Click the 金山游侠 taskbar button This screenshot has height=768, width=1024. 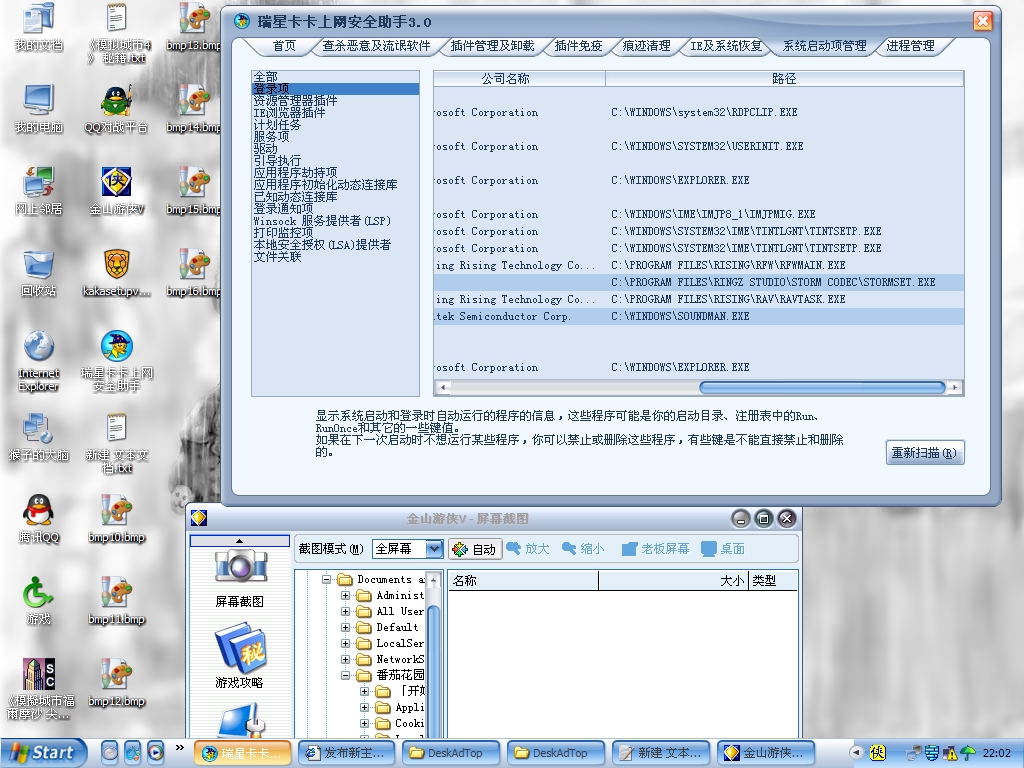[766, 753]
